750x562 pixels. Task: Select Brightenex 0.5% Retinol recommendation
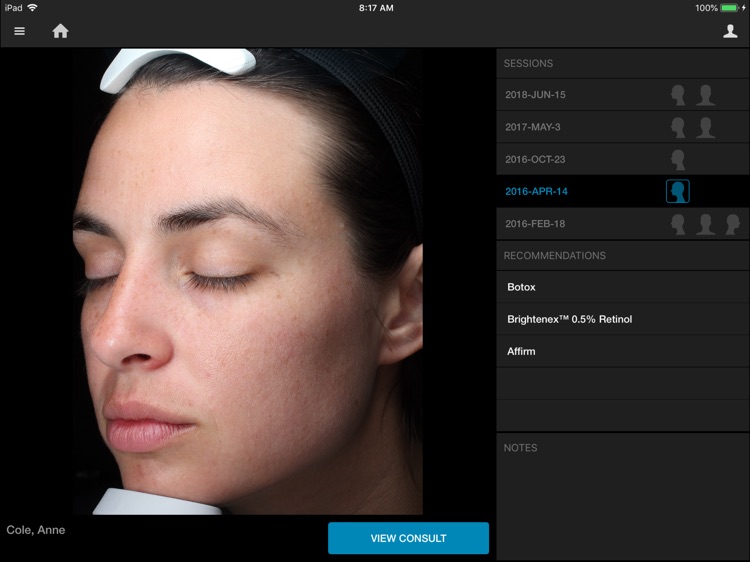623,319
